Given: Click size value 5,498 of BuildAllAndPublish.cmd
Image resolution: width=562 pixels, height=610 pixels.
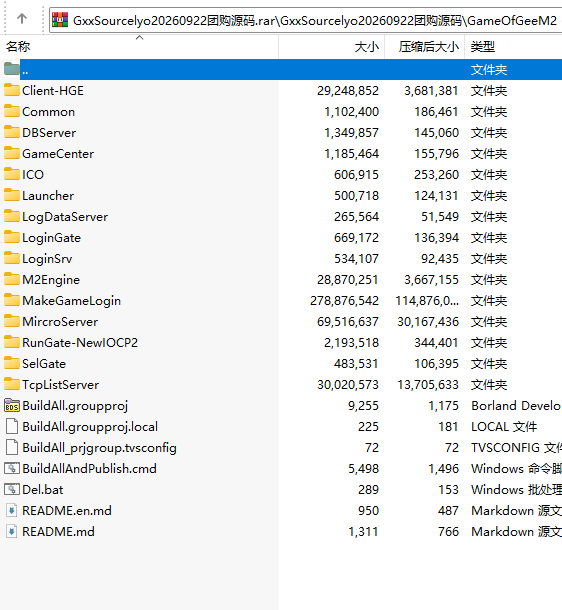Looking at the screenshot, I should 363,469.
